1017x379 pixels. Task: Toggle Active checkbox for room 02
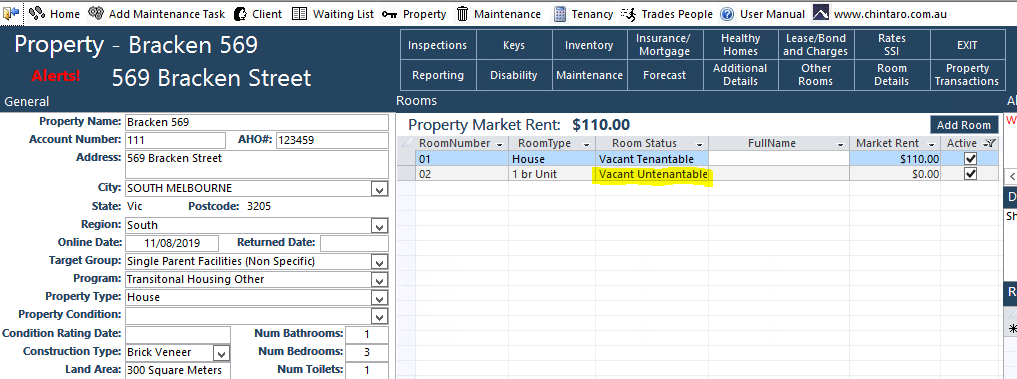point(970,173)
